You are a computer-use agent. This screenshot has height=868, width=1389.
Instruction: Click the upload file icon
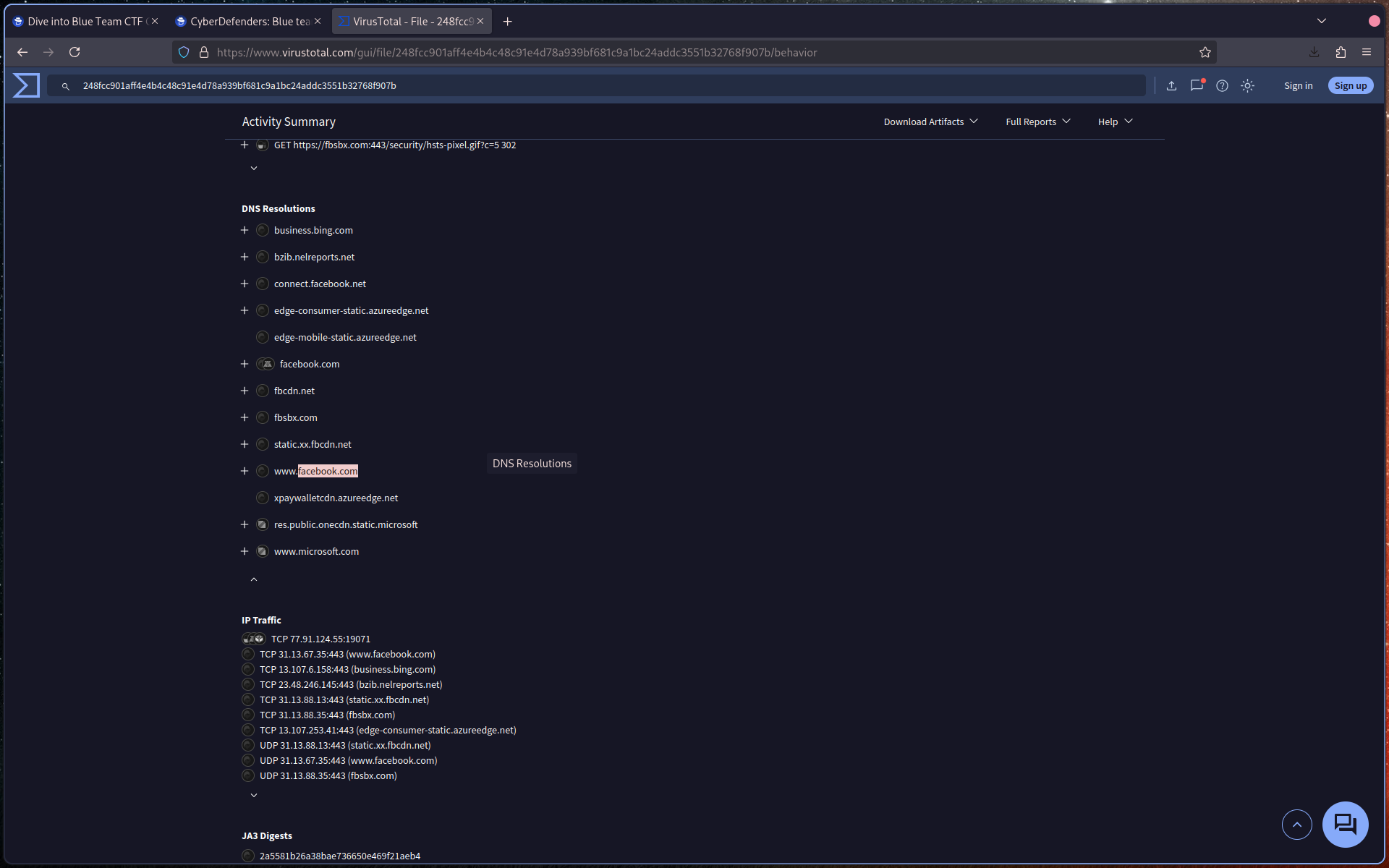[1171, 85]
